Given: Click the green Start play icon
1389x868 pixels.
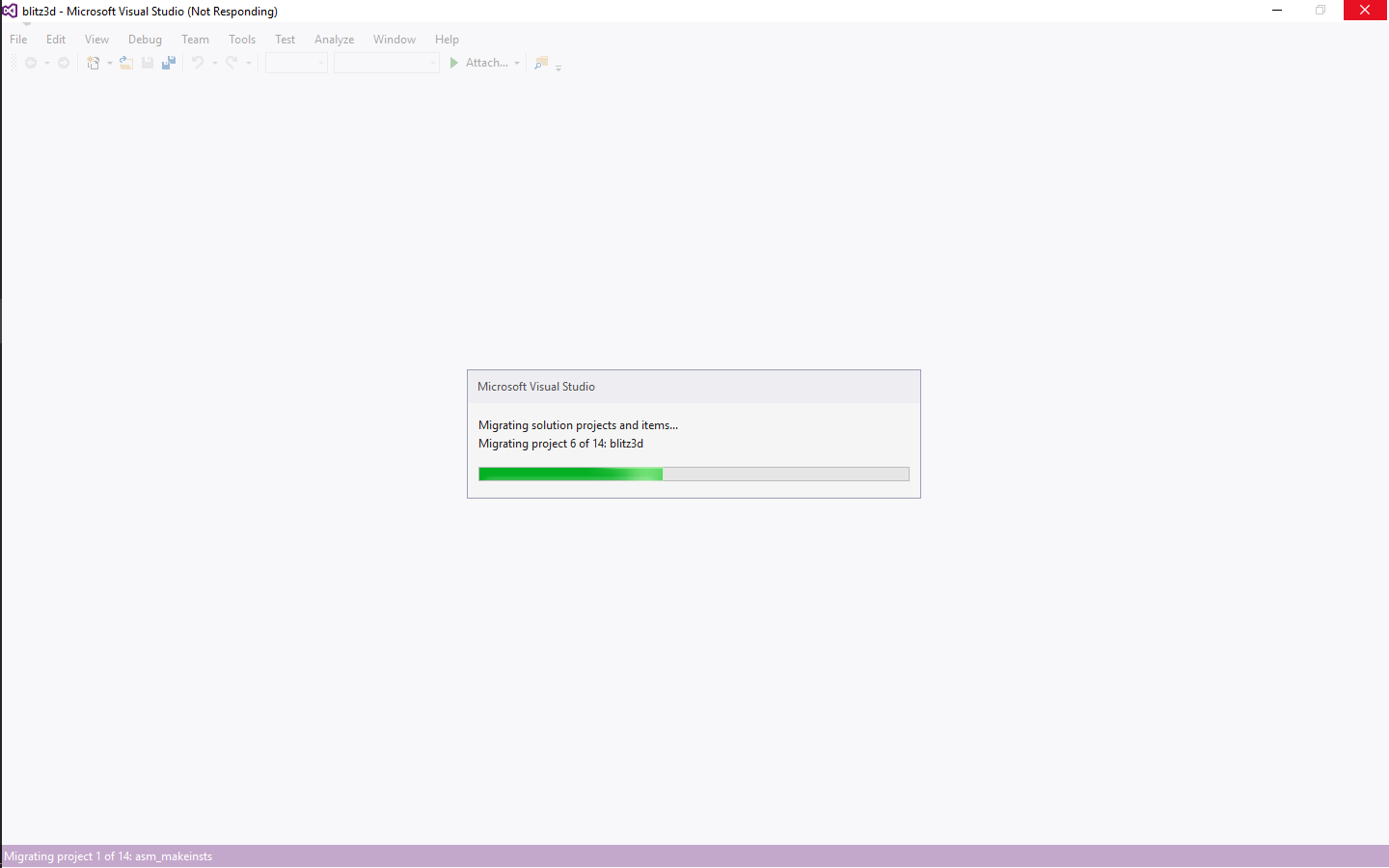Looking at the screenshot, I should pos(454,63).
